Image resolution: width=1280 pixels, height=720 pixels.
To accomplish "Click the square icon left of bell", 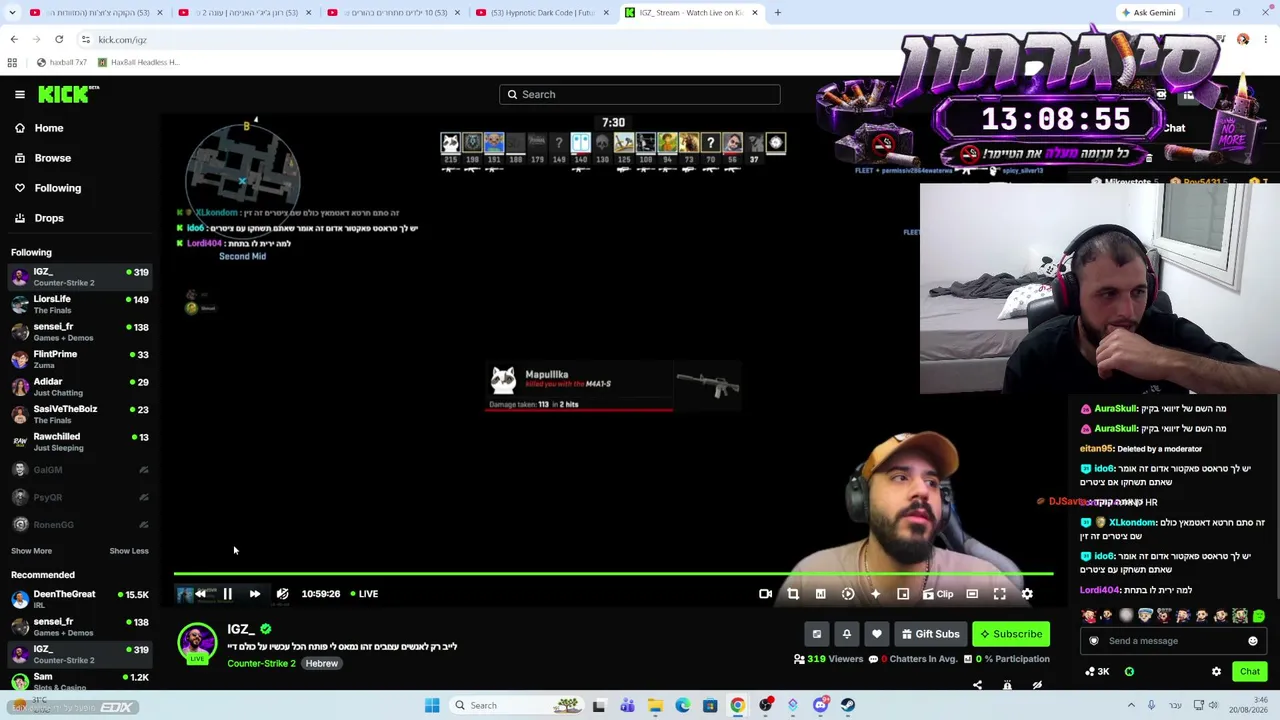I will 817,634.
